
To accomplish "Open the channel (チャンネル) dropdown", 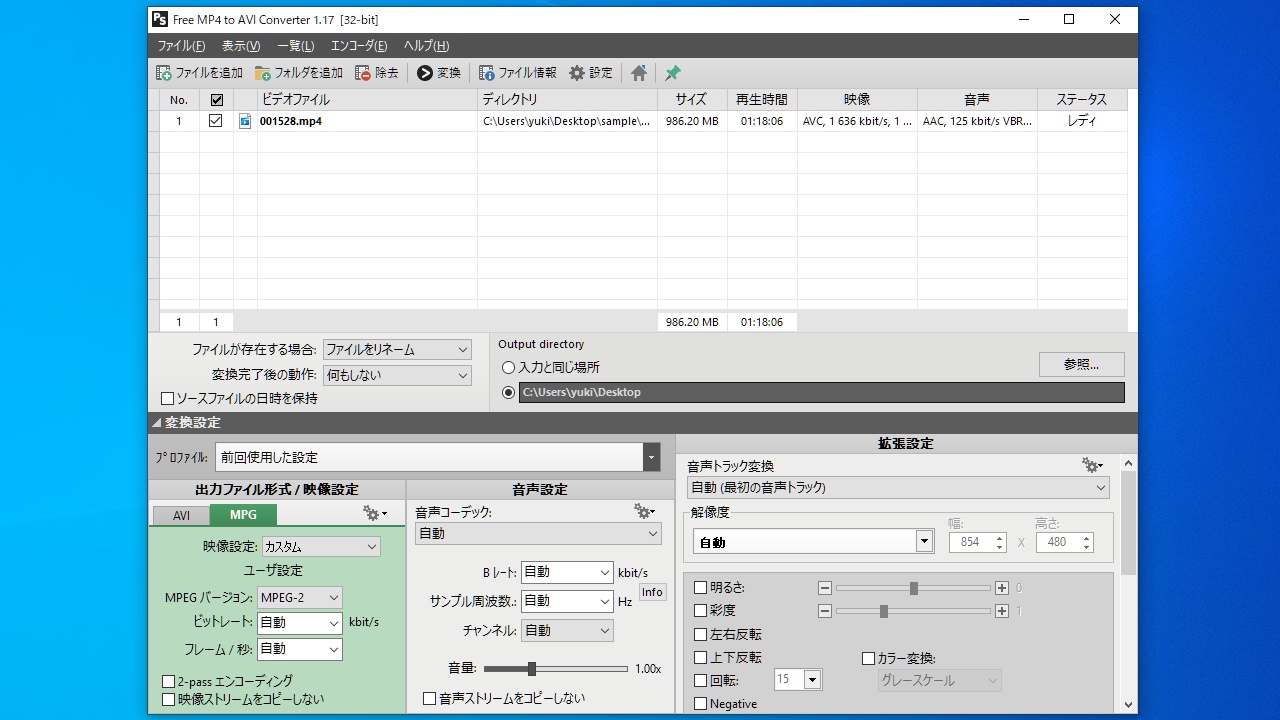I will coord(567,631).
